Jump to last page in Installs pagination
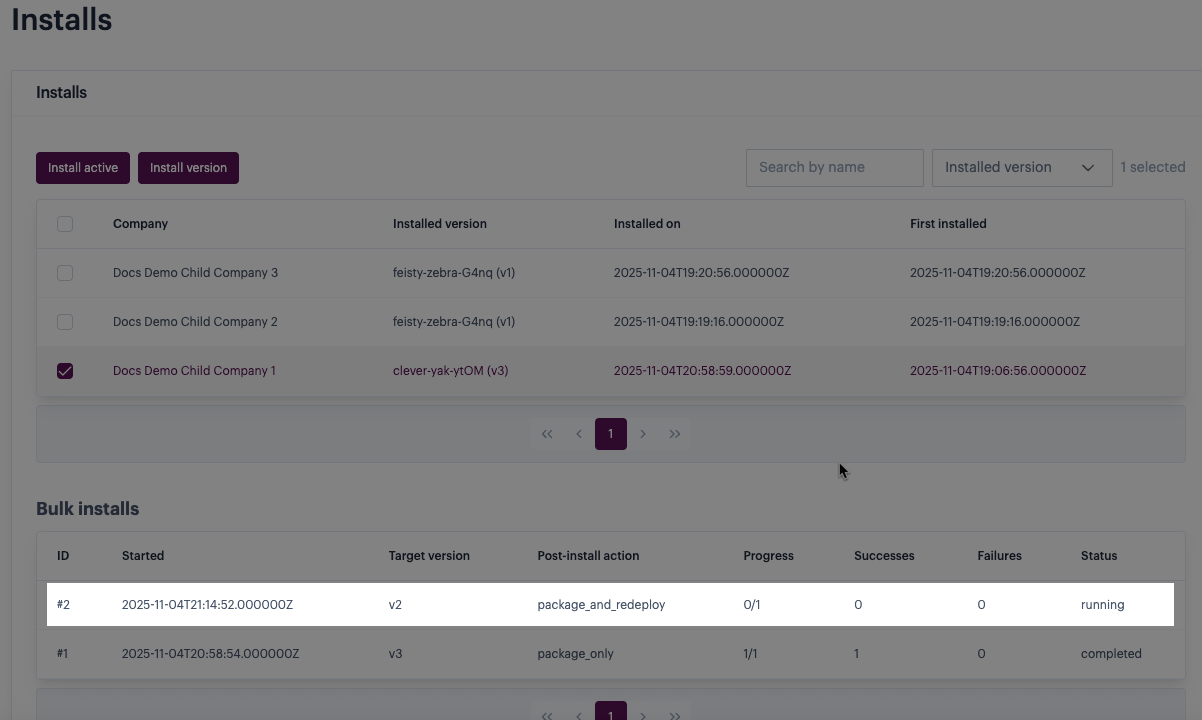 pyautogui.click(x=675, y=434)
